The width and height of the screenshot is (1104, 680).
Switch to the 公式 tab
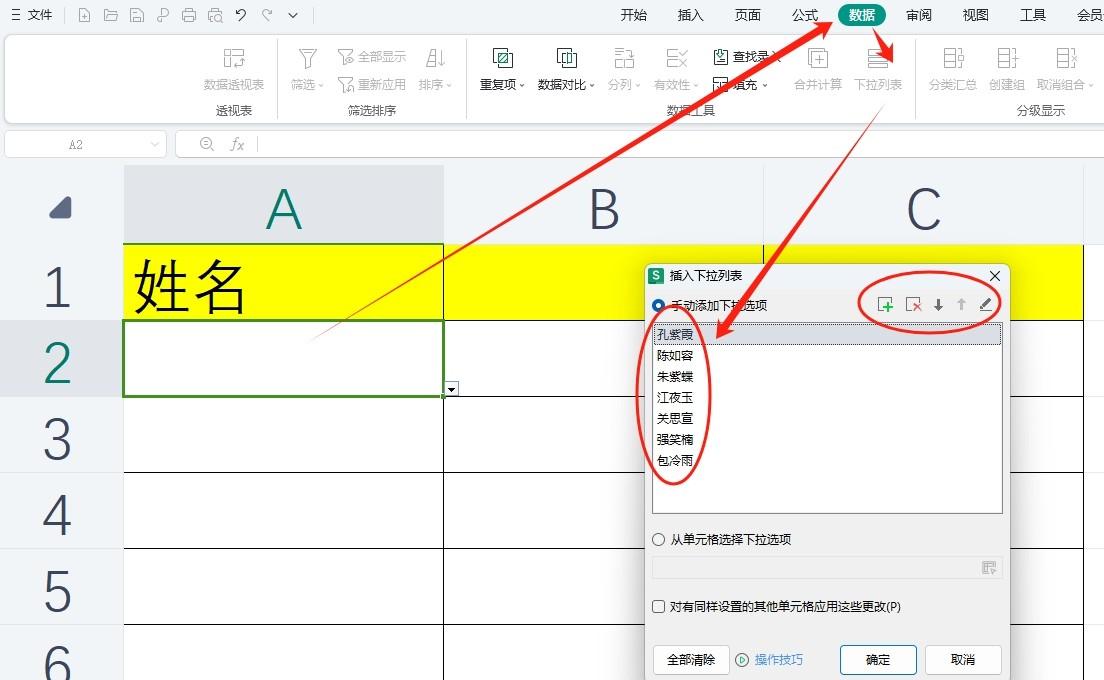point(804,15)
